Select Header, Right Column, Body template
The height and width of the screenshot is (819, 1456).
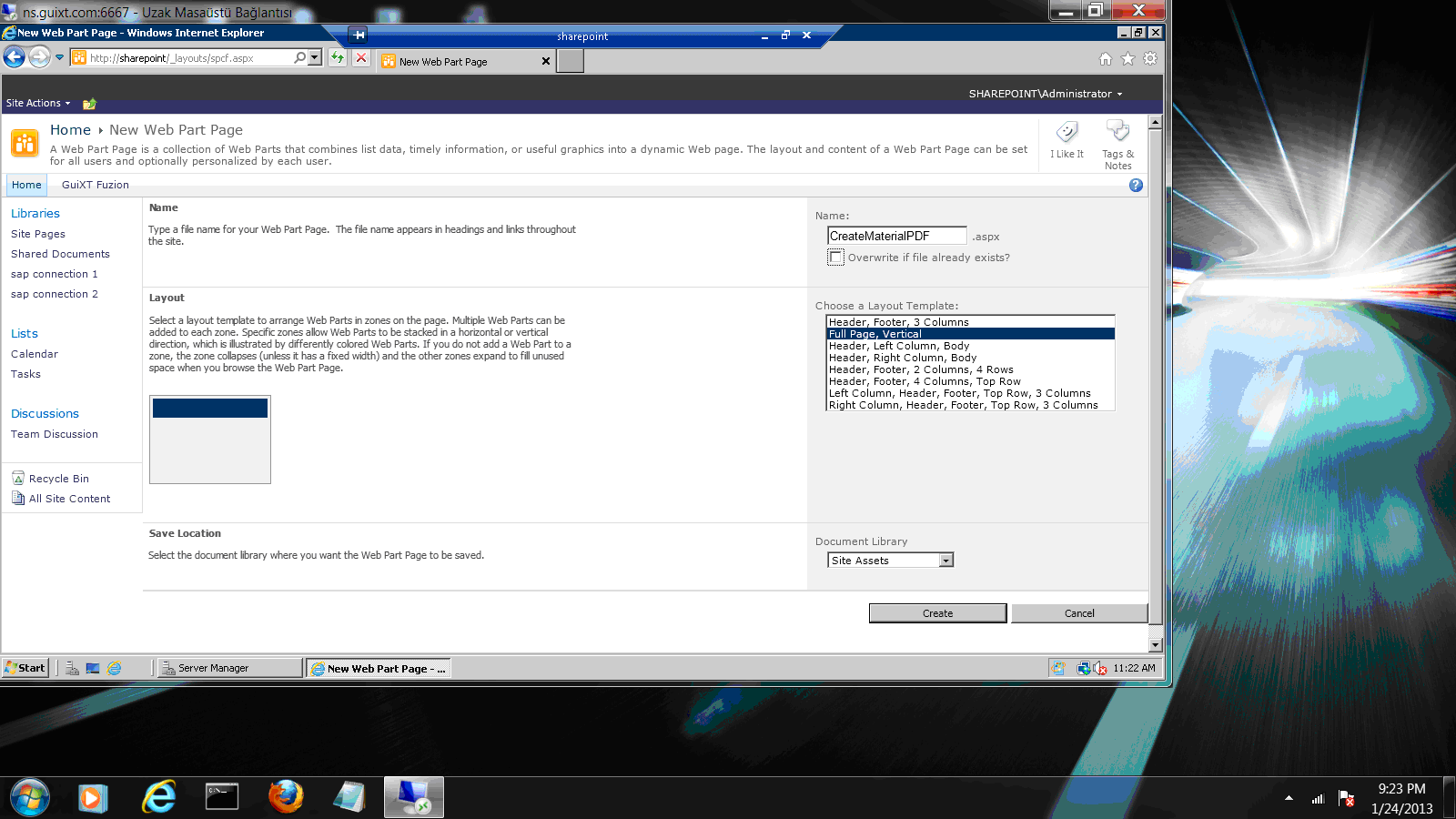(x=970, y=358)
